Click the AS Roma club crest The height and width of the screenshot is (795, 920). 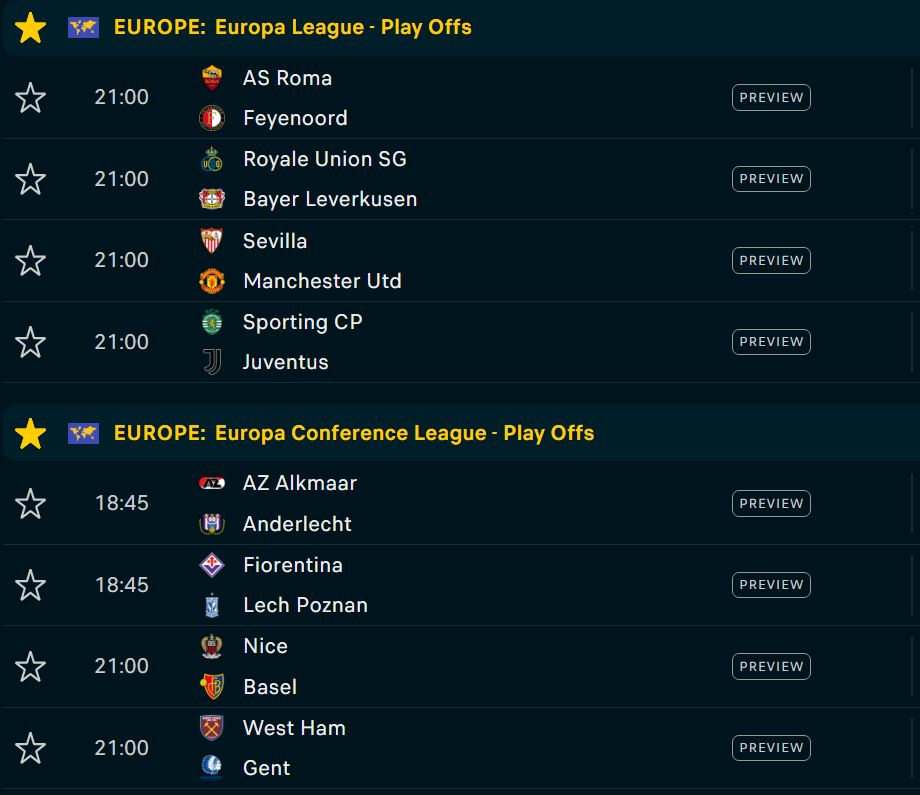tap(212, 78)
